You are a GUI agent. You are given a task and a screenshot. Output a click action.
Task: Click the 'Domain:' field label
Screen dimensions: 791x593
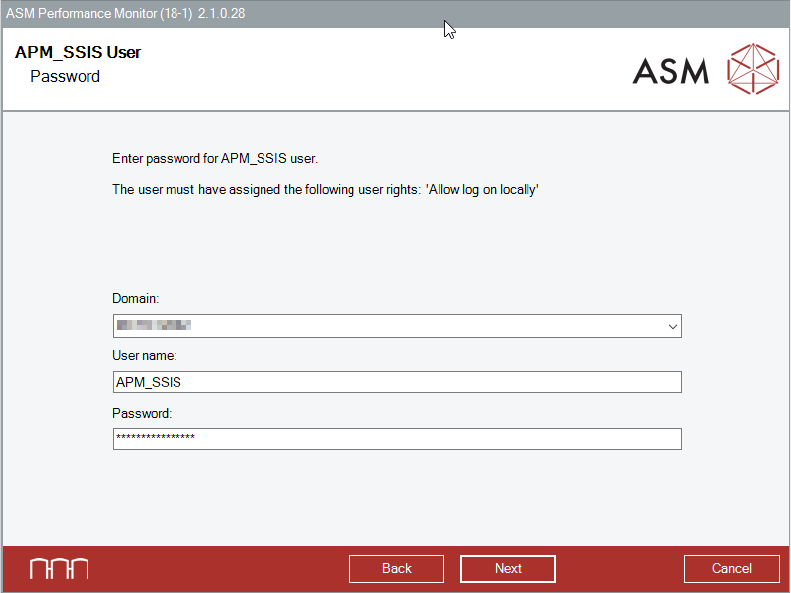[x=136, y=298]
